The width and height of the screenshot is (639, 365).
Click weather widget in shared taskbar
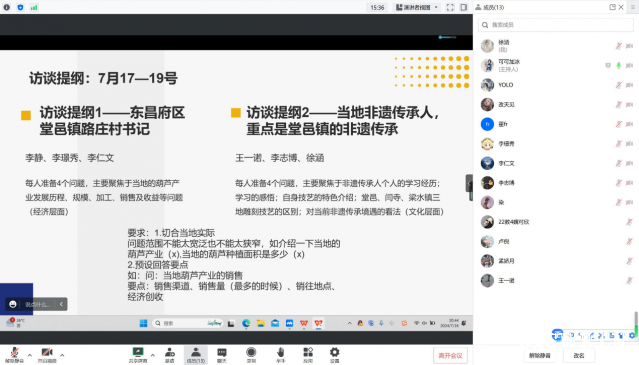coord(15,323)
